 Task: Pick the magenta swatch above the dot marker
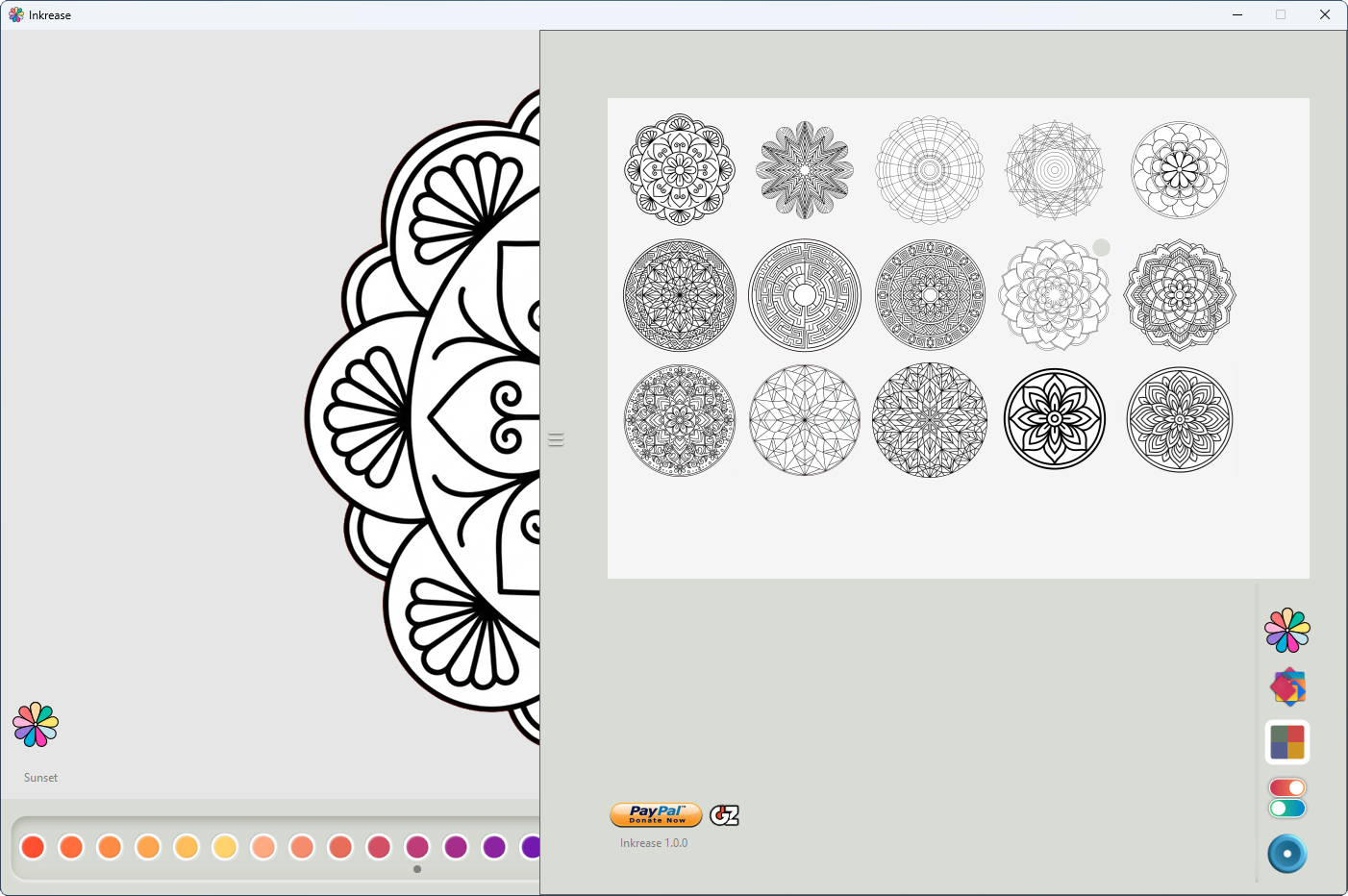tap(417, 847)
